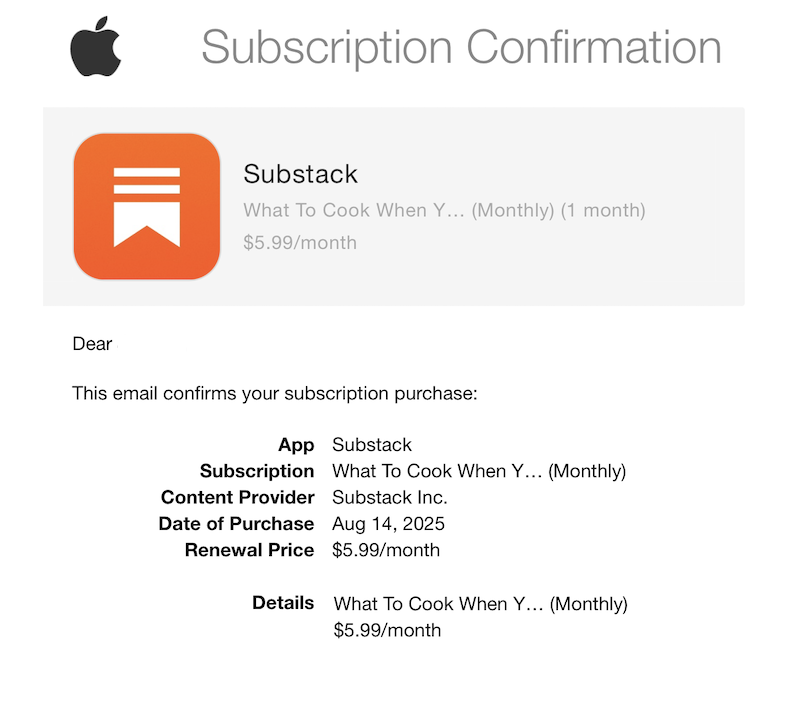Select the $5.99/month value in the Renewal Price row
Screen dimensions: 786x702
click(386, 550)
